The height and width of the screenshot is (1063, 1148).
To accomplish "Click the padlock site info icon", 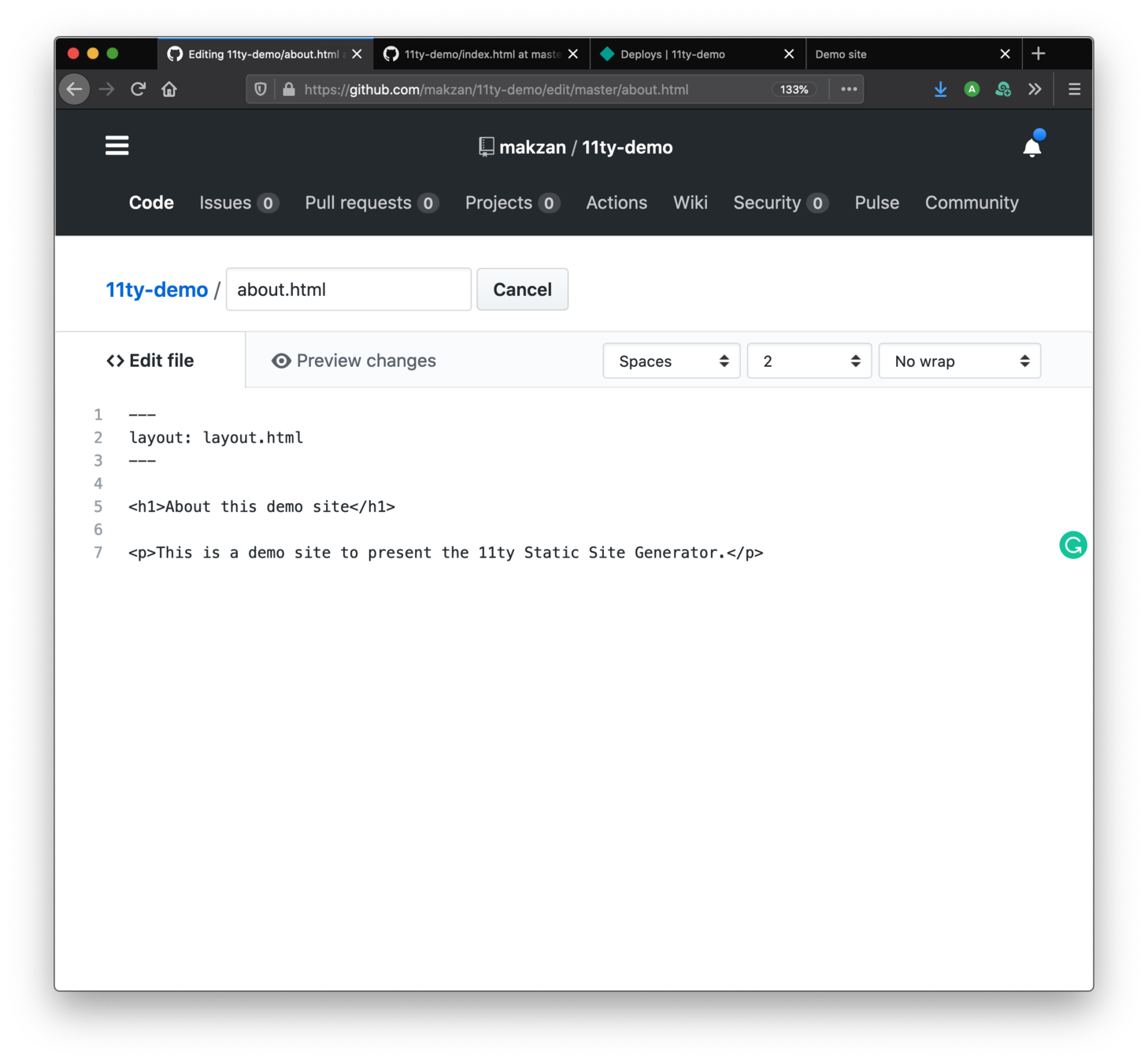I will 289,89.
